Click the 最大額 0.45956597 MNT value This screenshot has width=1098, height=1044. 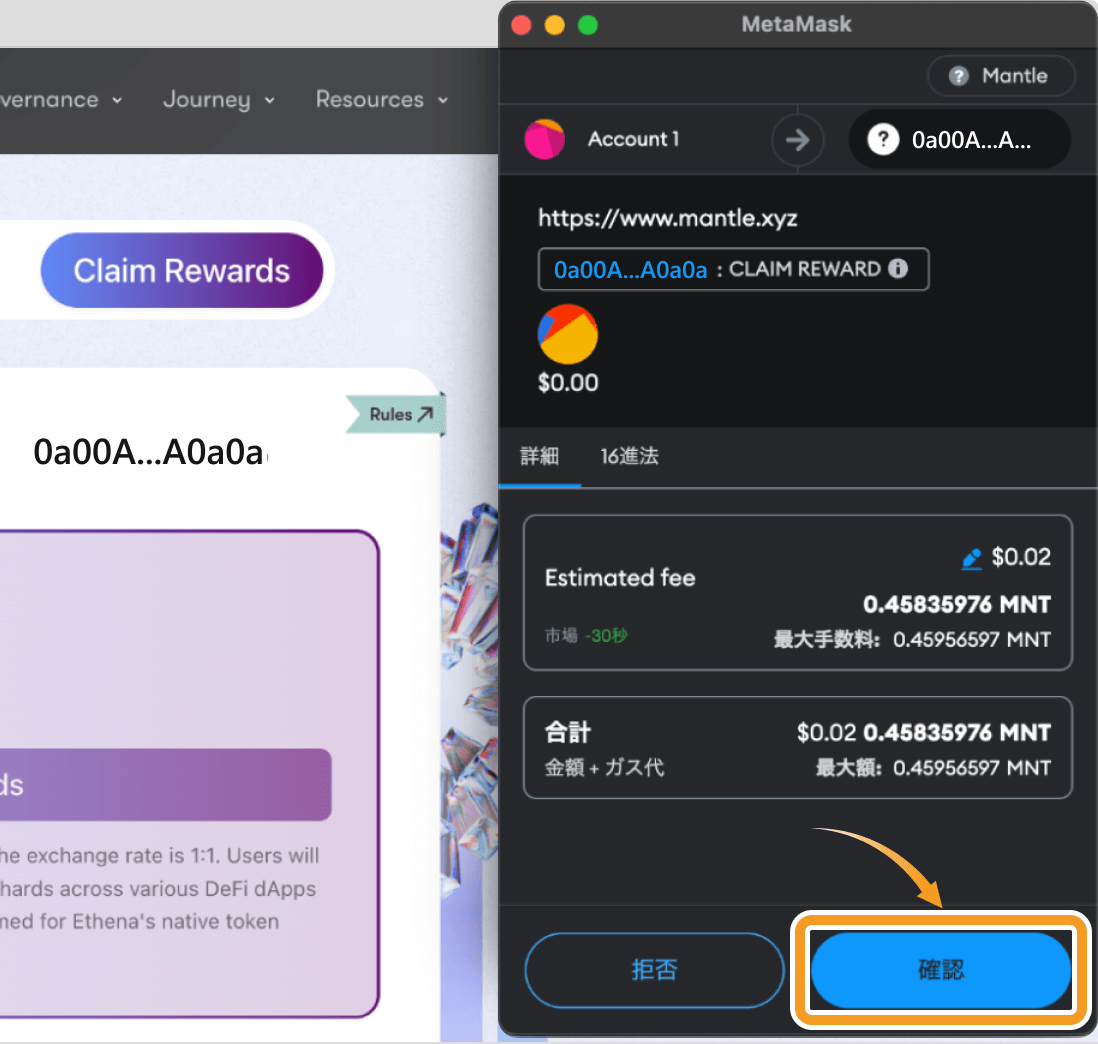tap(933, 768)
